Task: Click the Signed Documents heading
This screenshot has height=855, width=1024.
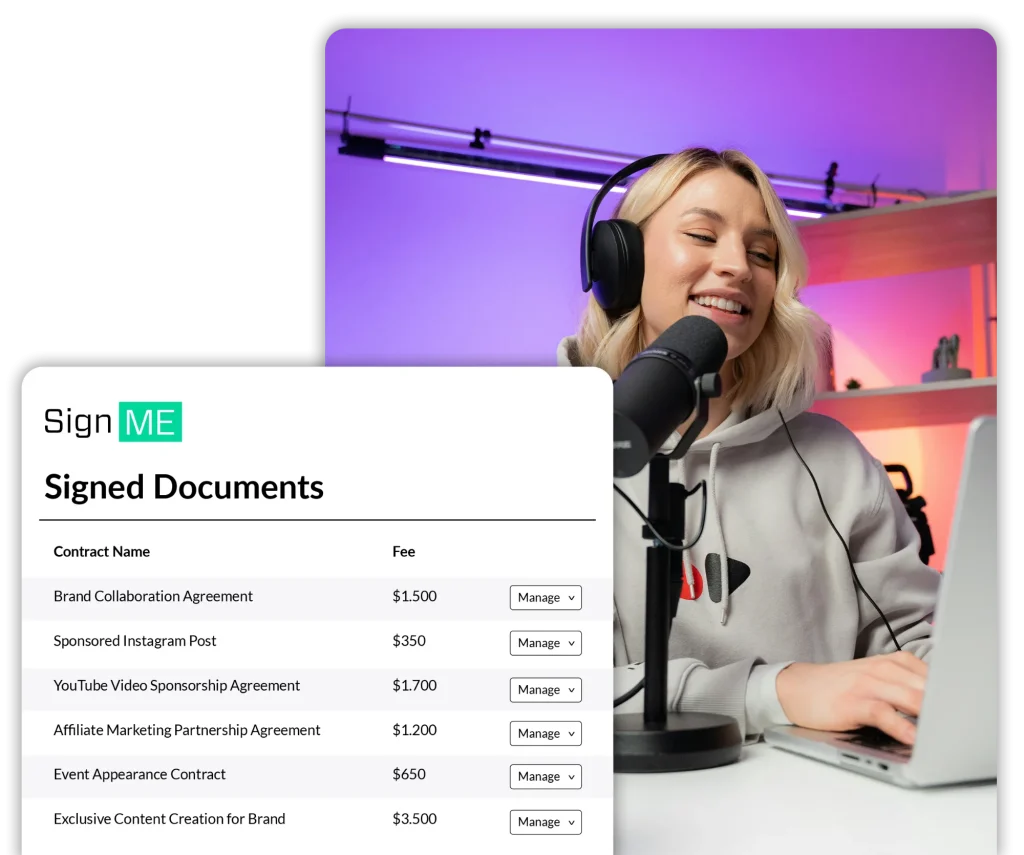Action: pyautogui.click(x=184, y=487)
